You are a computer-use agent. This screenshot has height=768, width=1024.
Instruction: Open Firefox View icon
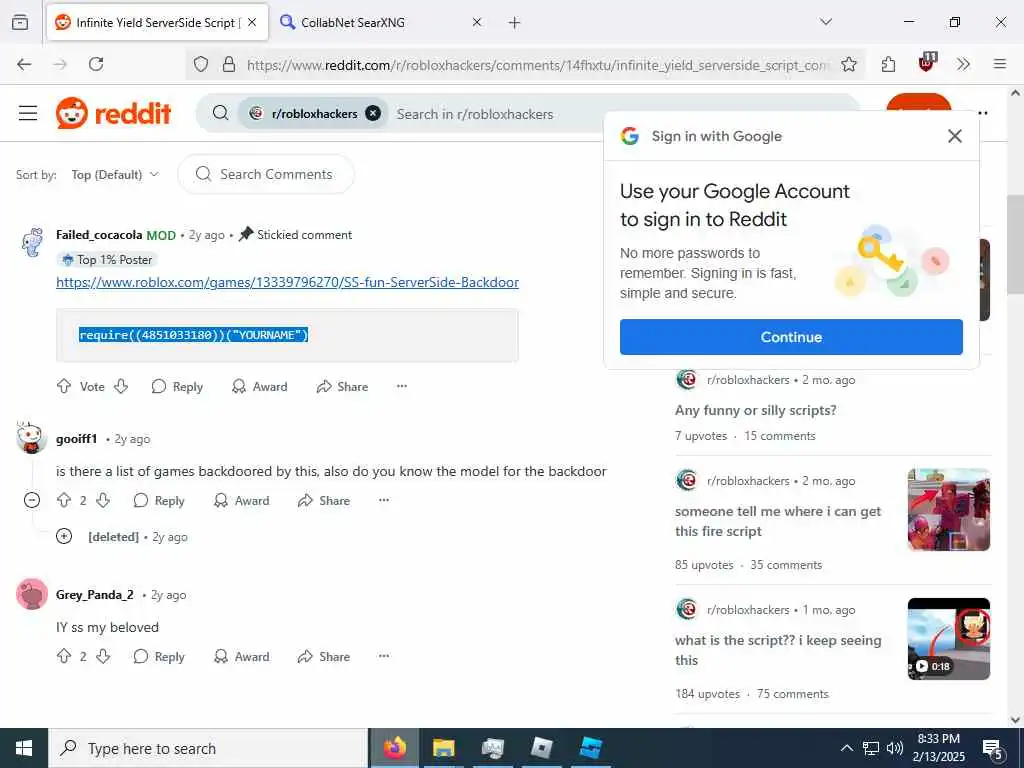coord(20,22)
